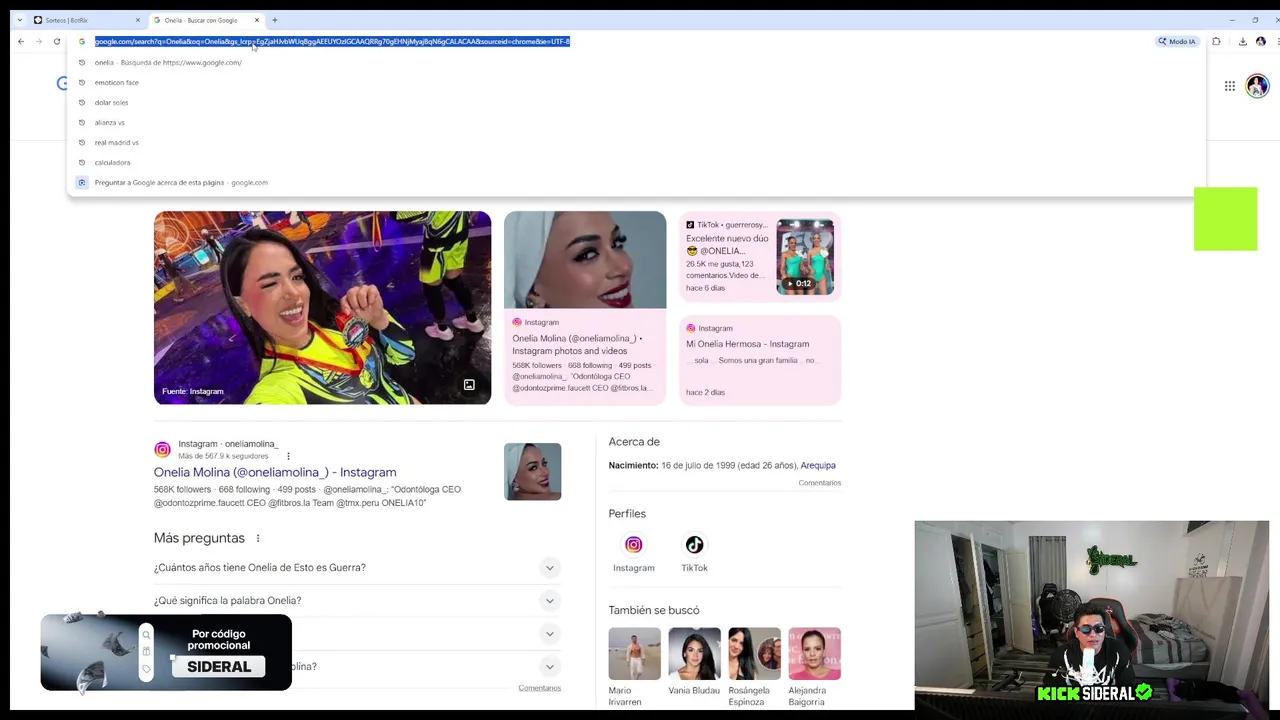This screenshot has width=1280, height=720.
Task: Choose the 'real madrid vs' suggestion
Action: (x=636, y=142)
